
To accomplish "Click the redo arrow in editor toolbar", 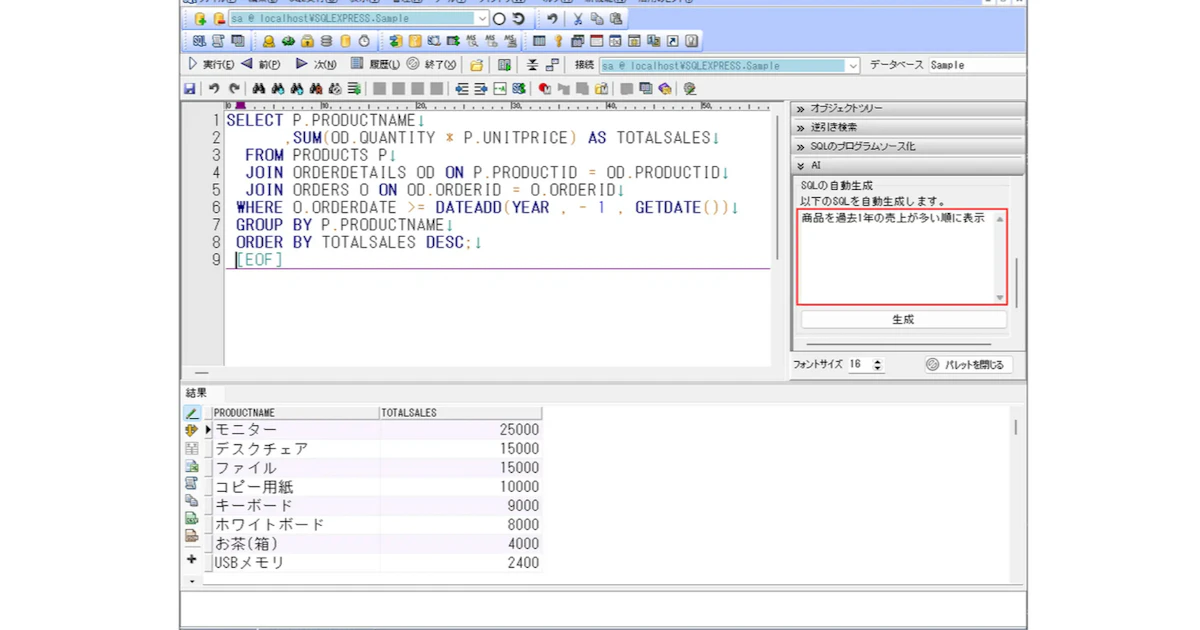I will 234,89.
